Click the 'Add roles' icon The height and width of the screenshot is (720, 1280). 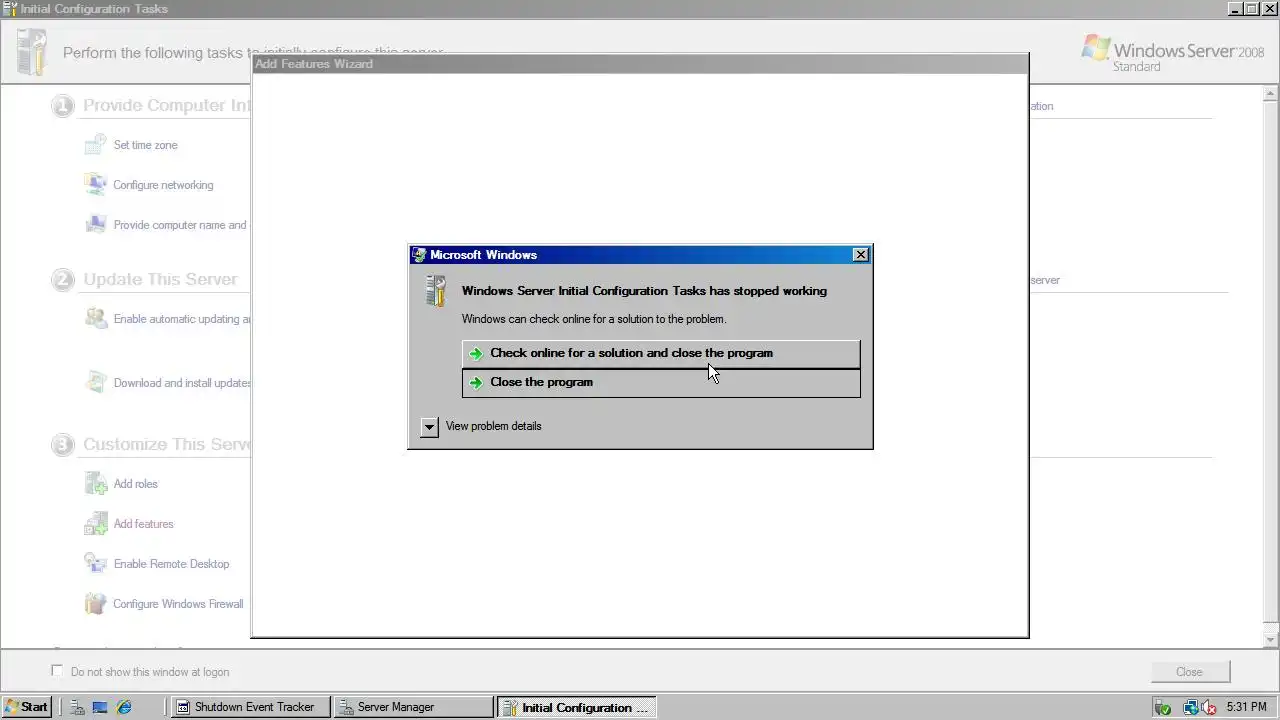(x=95, y=484)
